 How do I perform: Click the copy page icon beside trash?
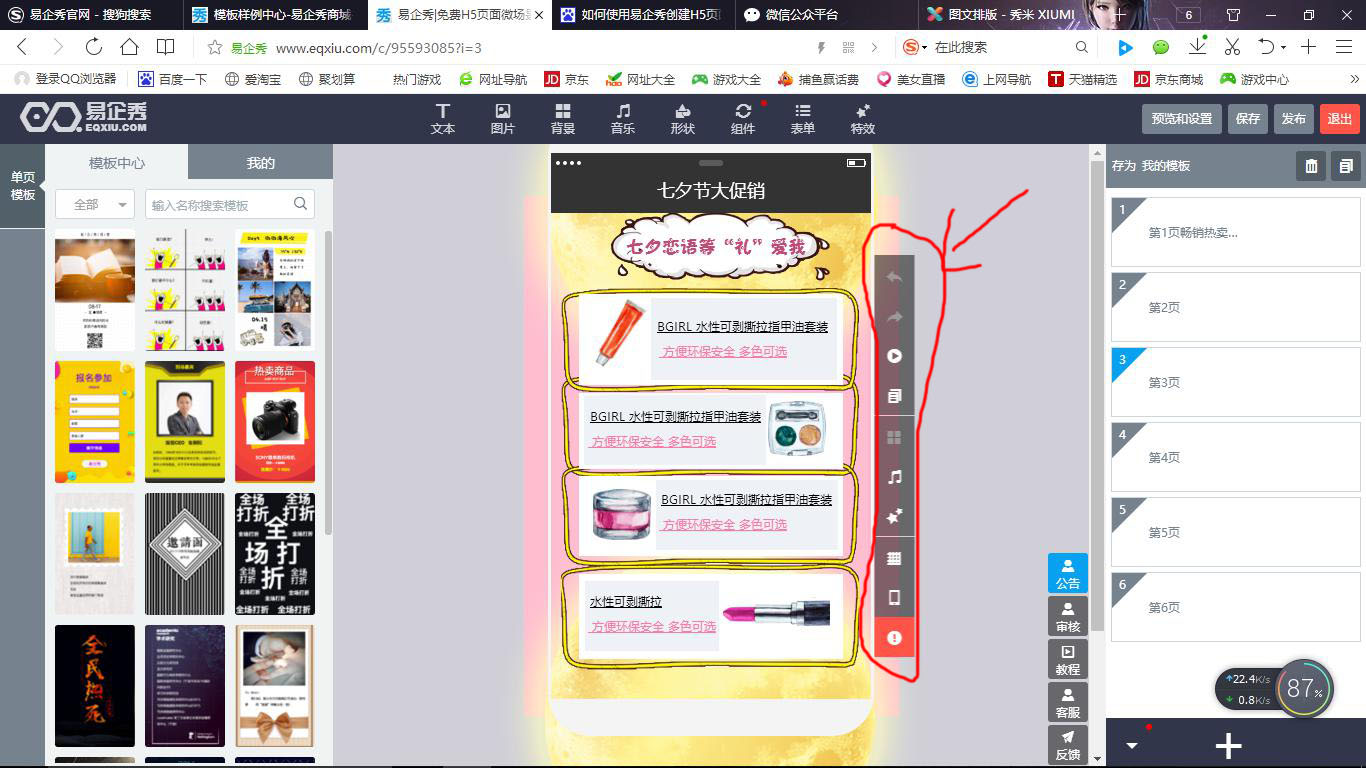[1346, 166]
